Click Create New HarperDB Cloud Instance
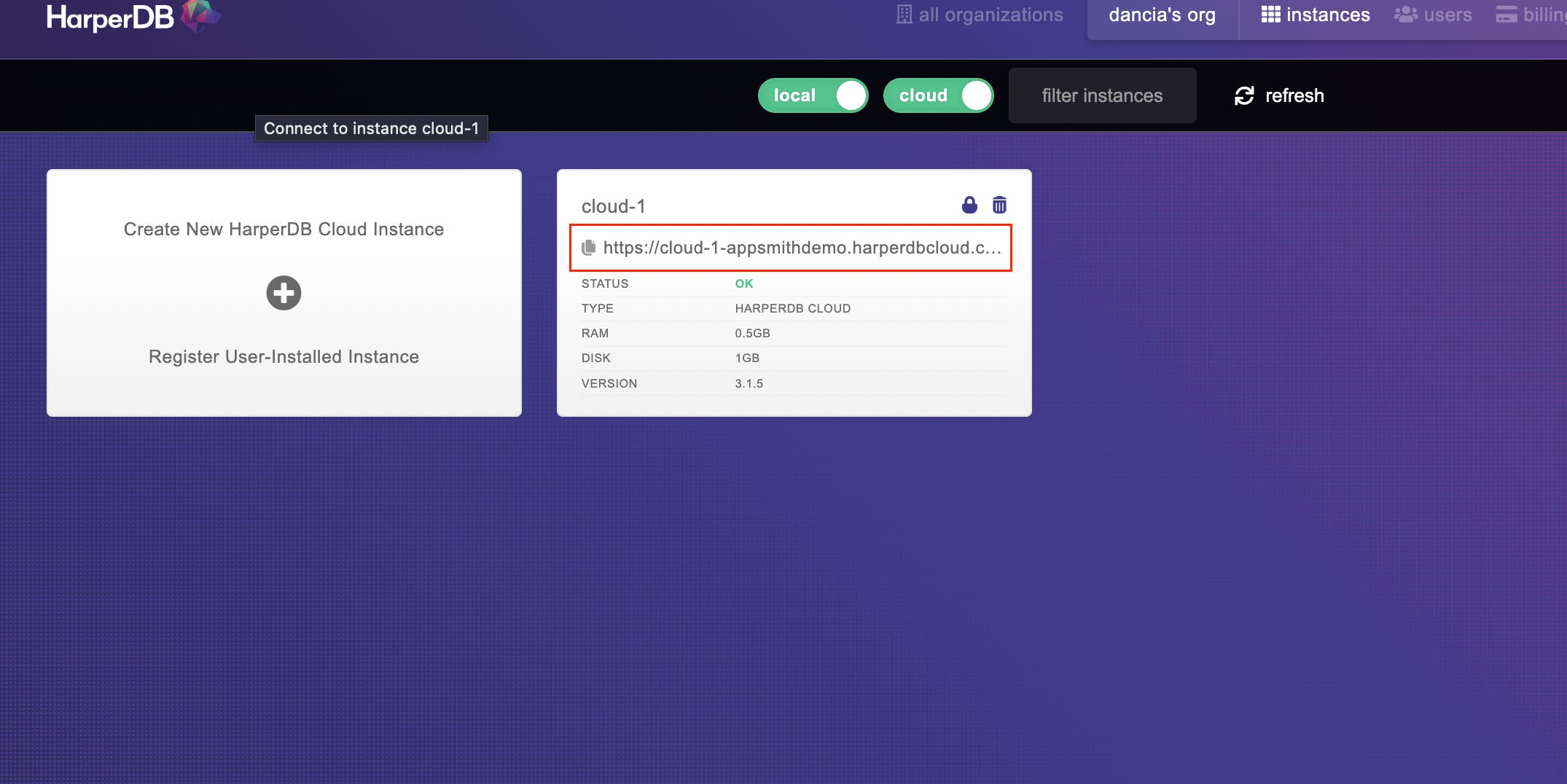 pyautogui.click(x=284, y=229)
